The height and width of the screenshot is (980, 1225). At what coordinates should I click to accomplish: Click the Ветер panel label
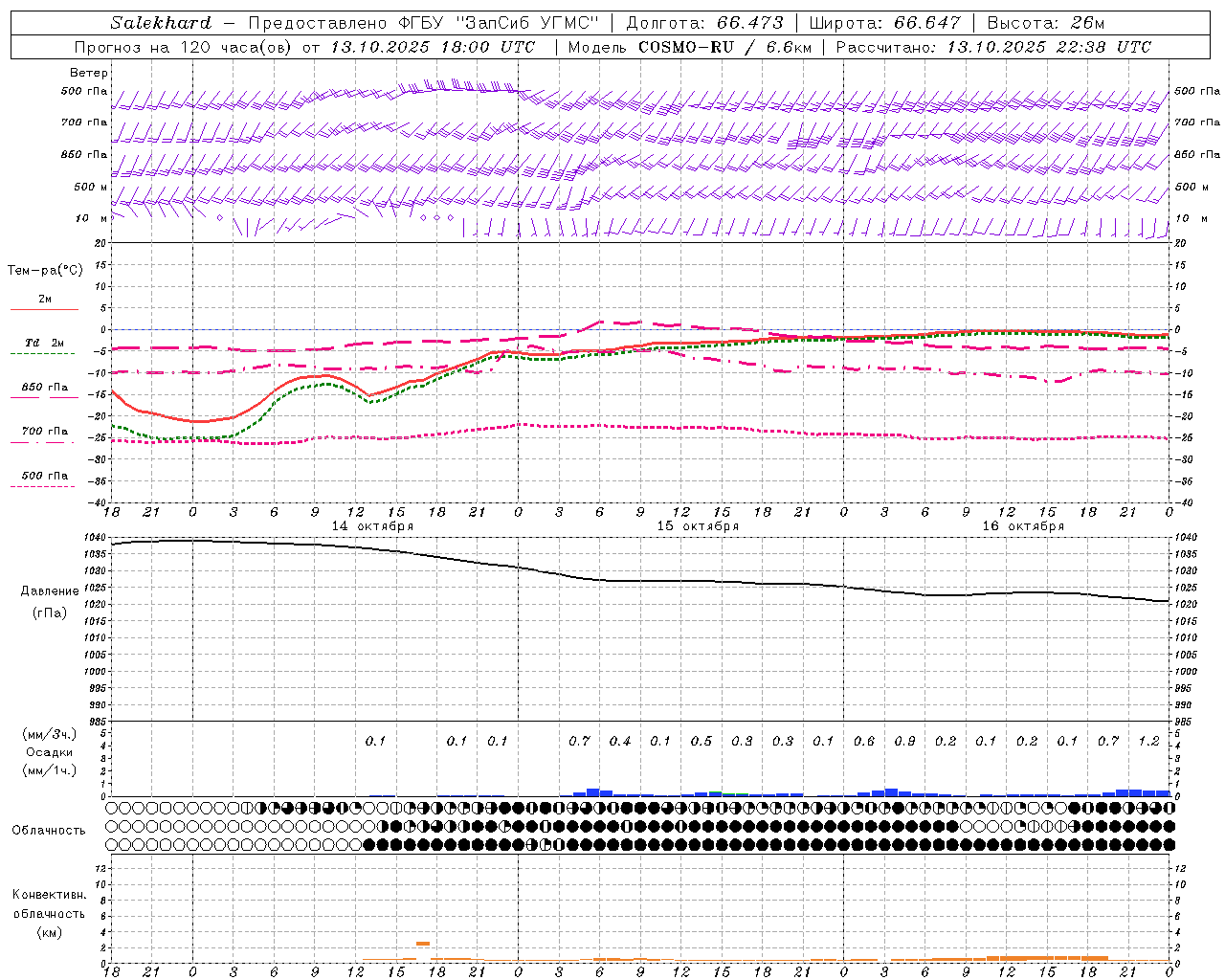click(89, 73)
